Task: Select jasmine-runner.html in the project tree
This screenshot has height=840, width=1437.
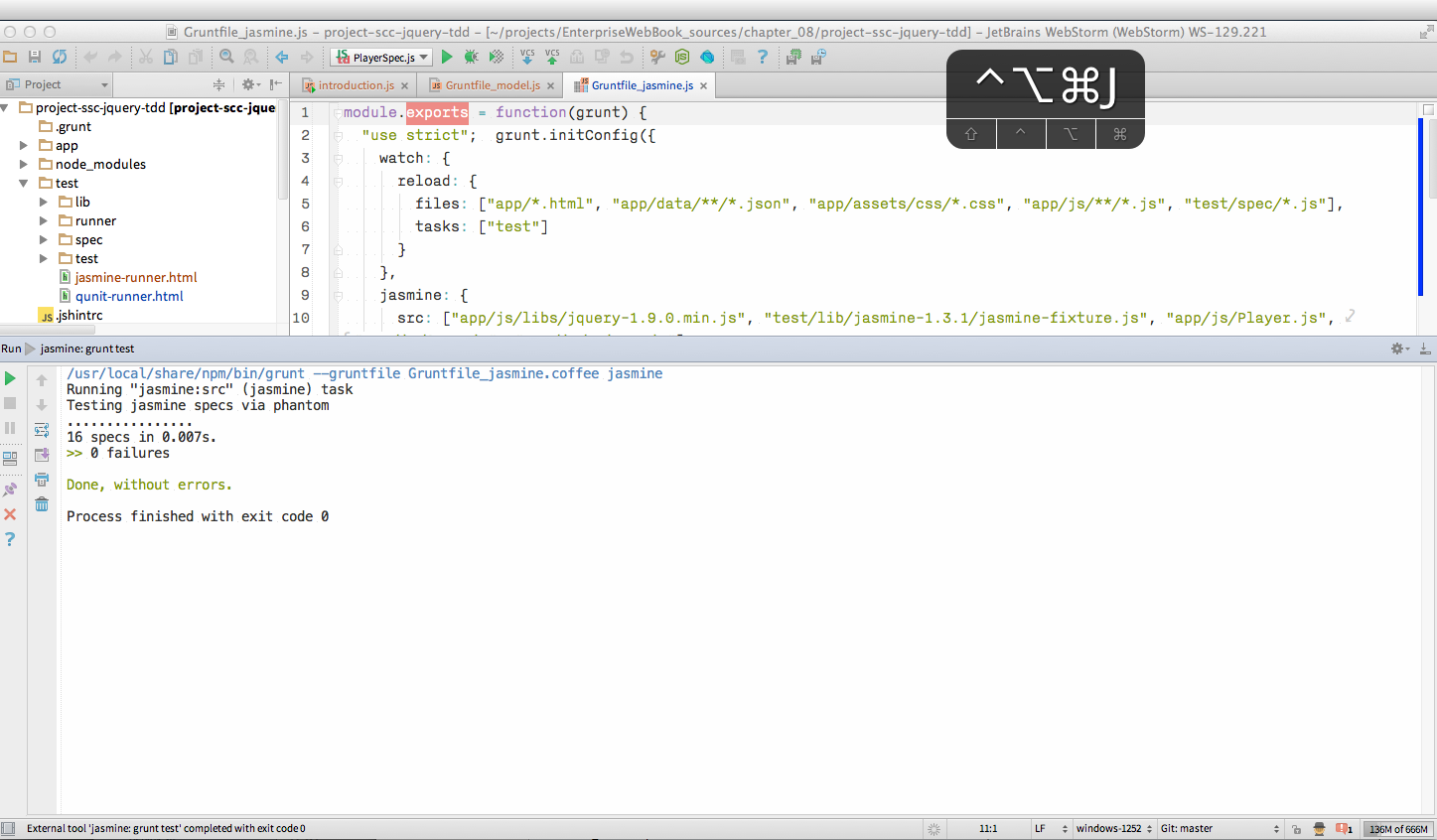Action: click(x=136, y=277)
